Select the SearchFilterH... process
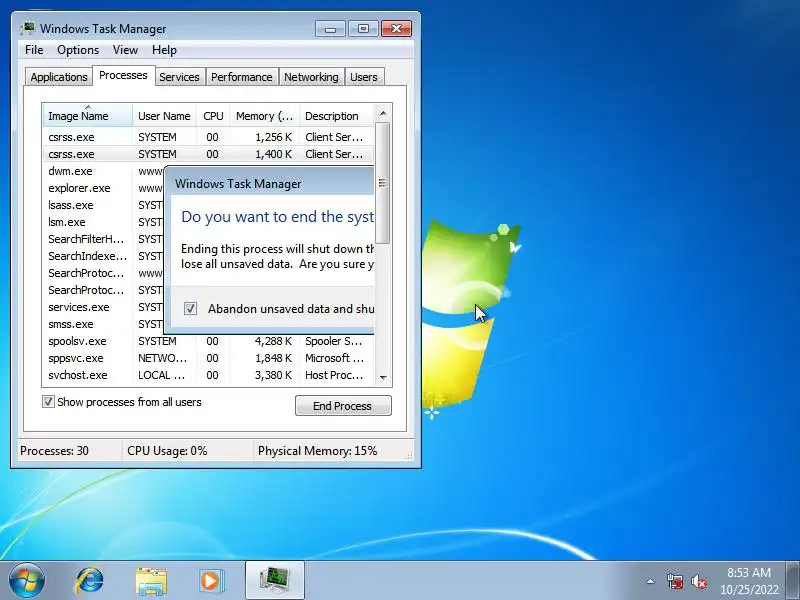The image size is (800, 600). [x=86, y=239]
